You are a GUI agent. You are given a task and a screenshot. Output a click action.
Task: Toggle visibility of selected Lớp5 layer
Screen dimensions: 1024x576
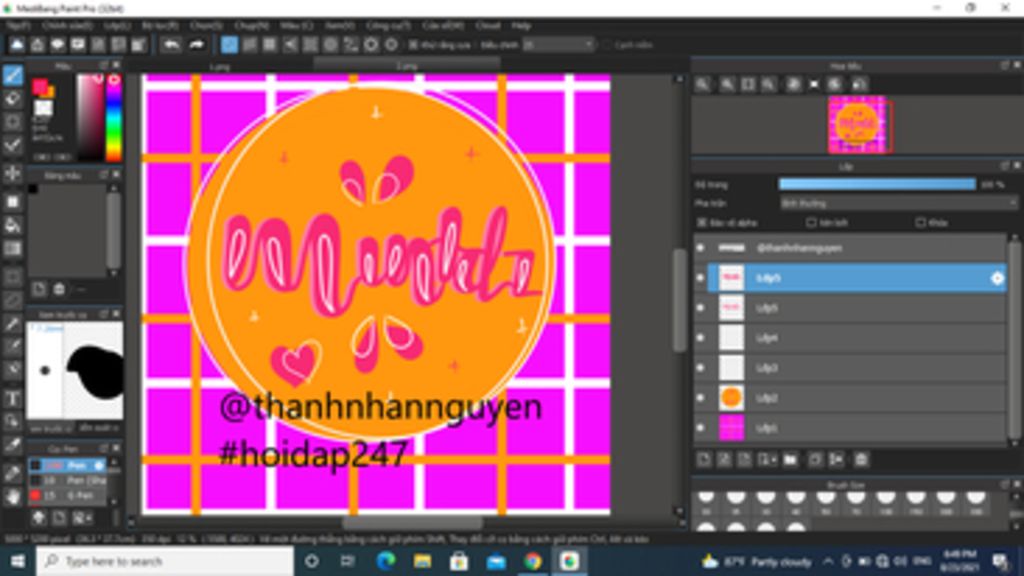(701, 278)
